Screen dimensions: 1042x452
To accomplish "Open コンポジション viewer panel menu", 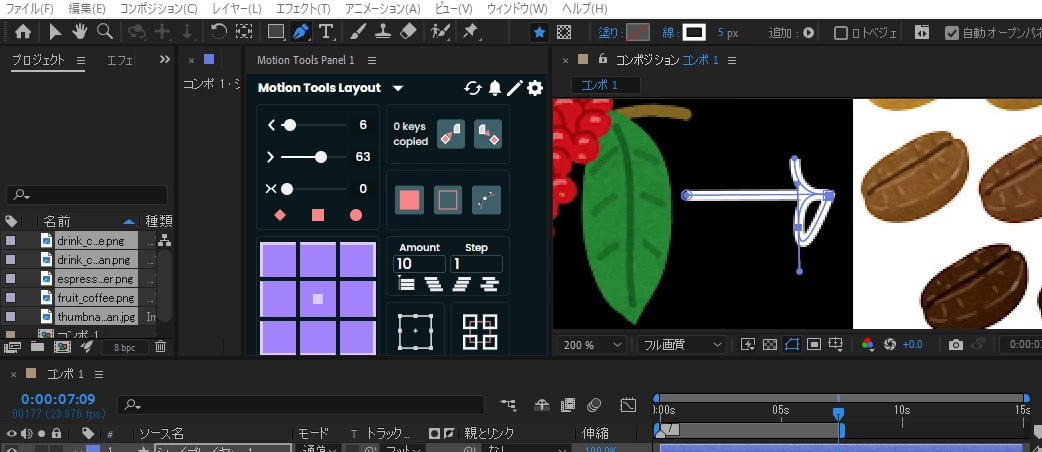I will click(x=732, y=60).
